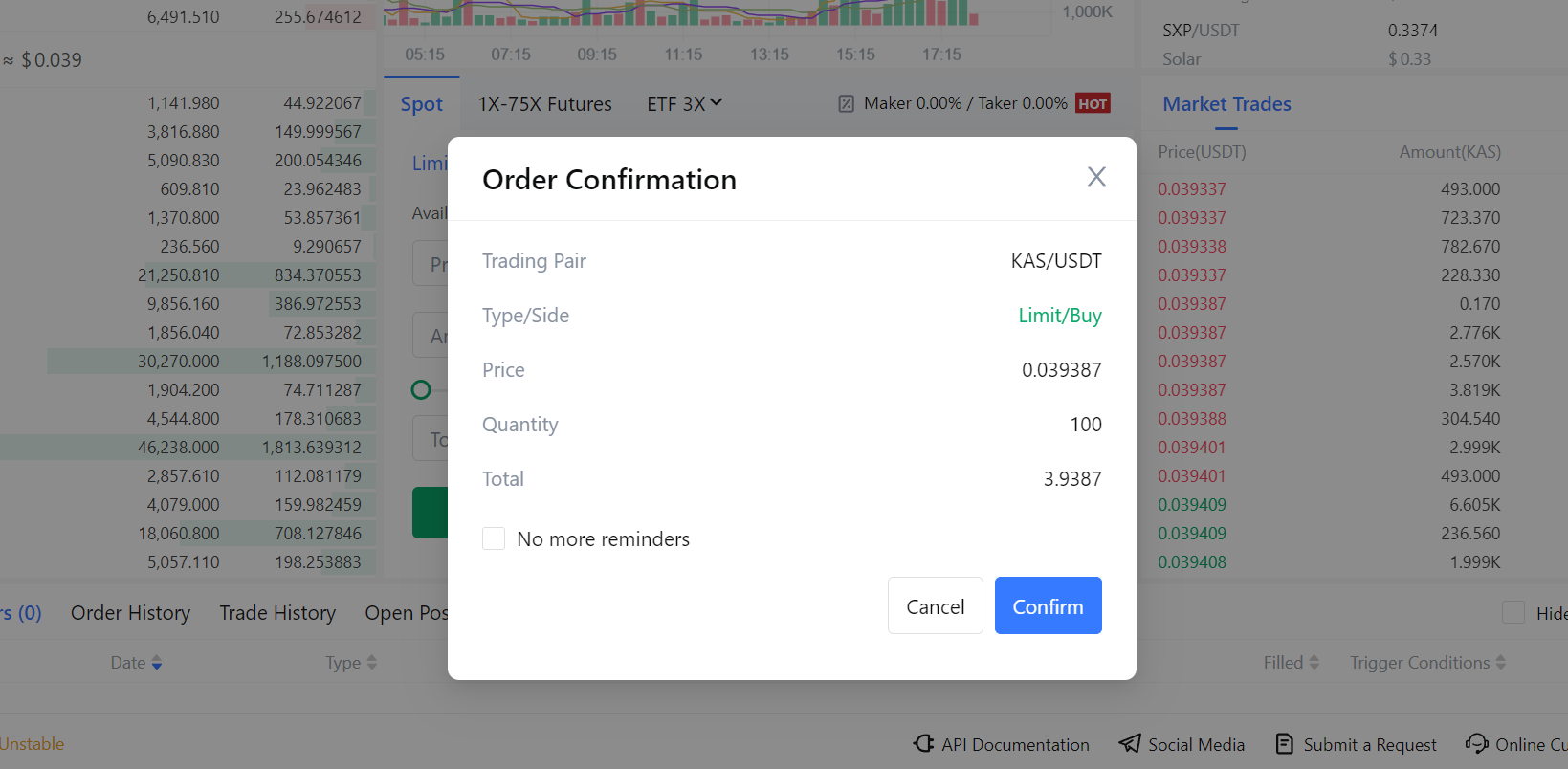Click the Social Media paper plane icon
The width and height of the screenshot is (1568, 769).
(x=1130, y=743)
